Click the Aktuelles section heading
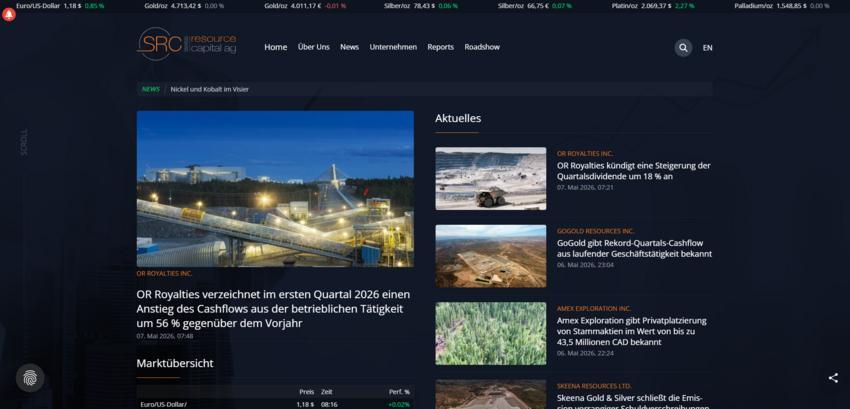This screenshot has height=409, width=850. pos(458,118)
